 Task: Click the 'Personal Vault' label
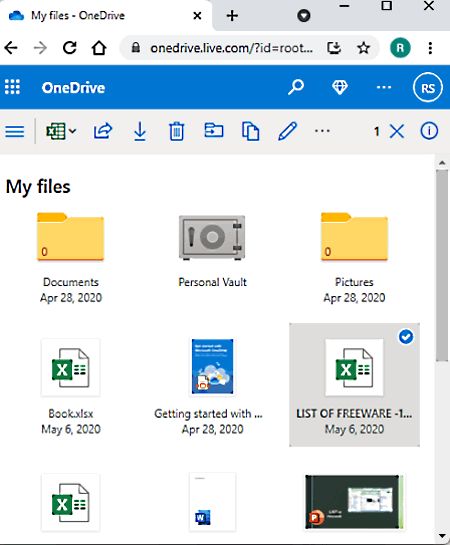click(x=212, y=282)
